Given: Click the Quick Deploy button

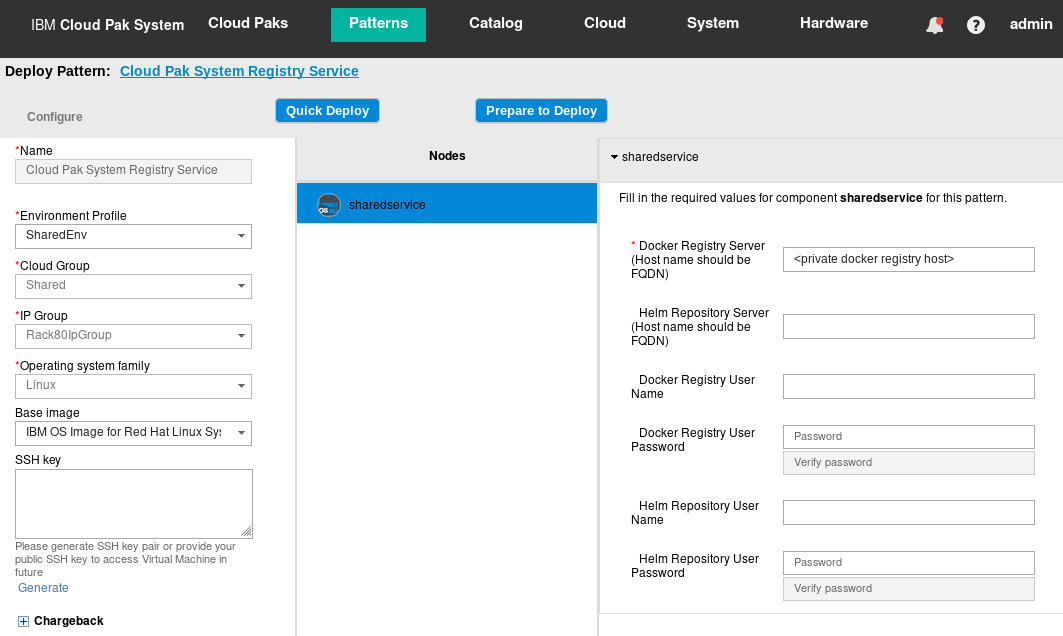Looking at the screenshot, I should [x=327, y=111].
